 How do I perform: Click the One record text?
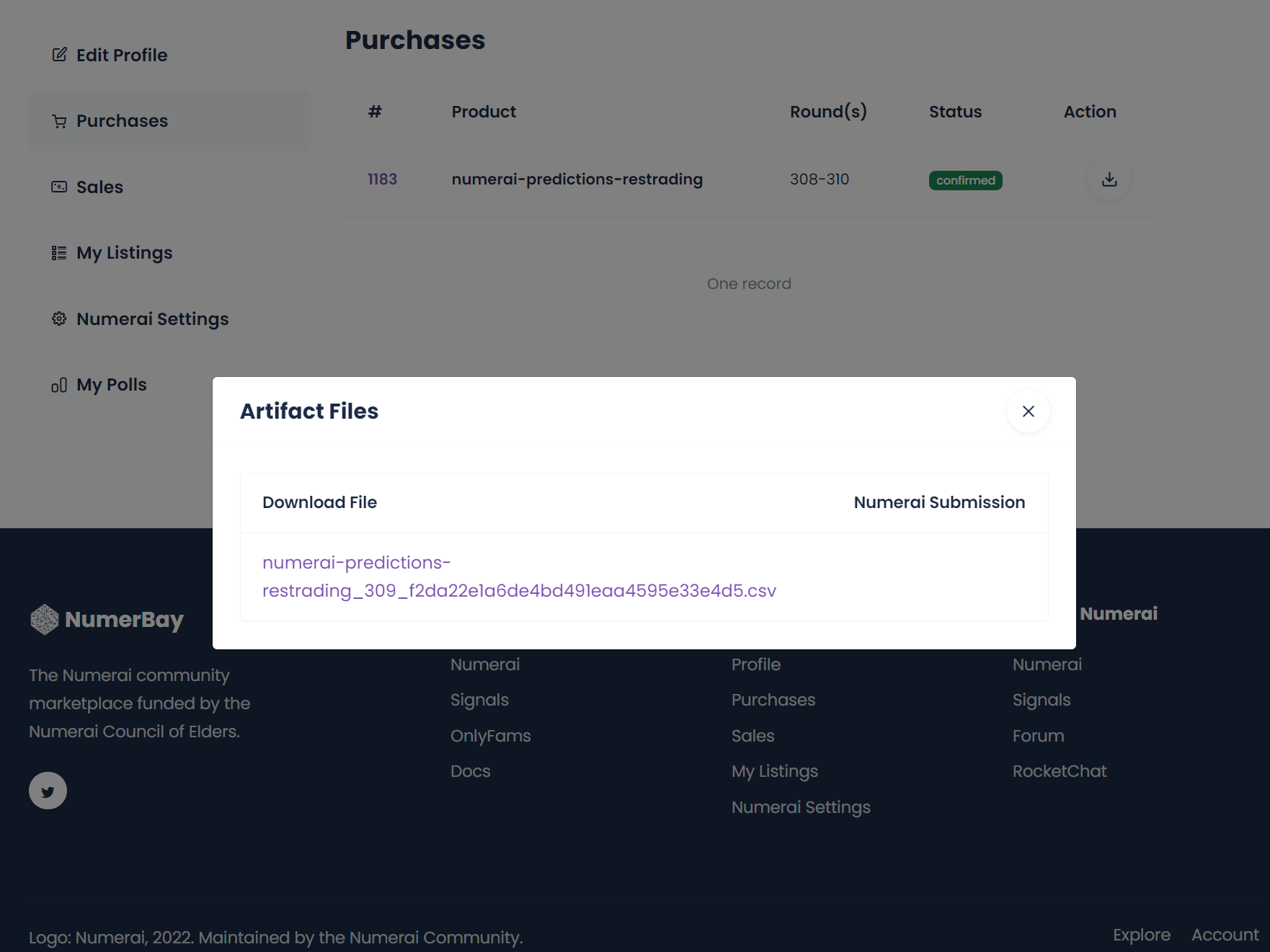pos(749,284)
